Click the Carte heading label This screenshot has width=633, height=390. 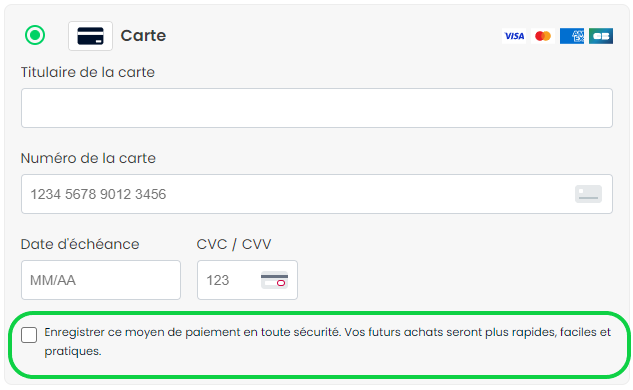coord(143,36)
